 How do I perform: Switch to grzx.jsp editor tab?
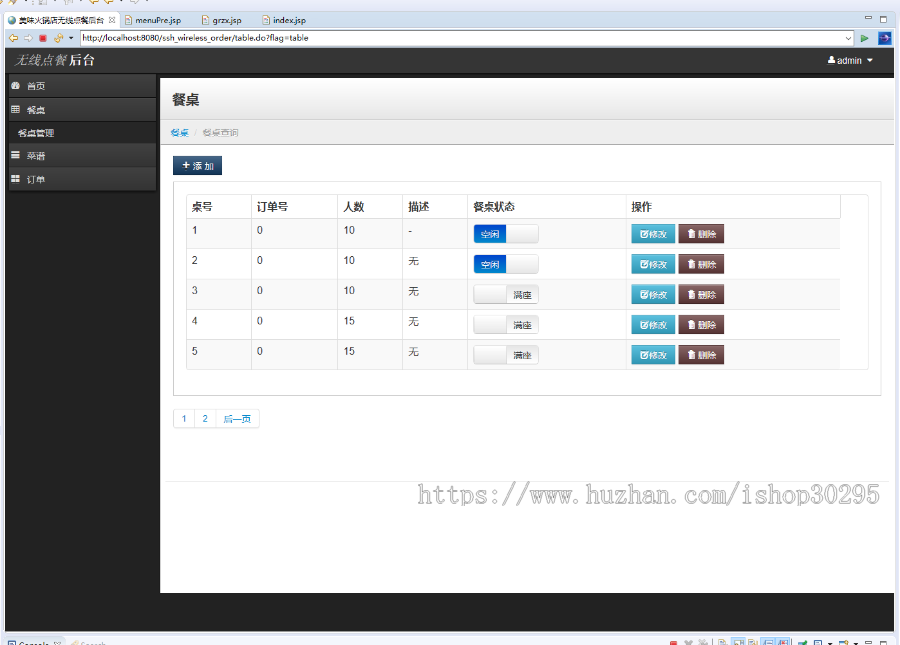pyautogui.click(x=222, y=20)
